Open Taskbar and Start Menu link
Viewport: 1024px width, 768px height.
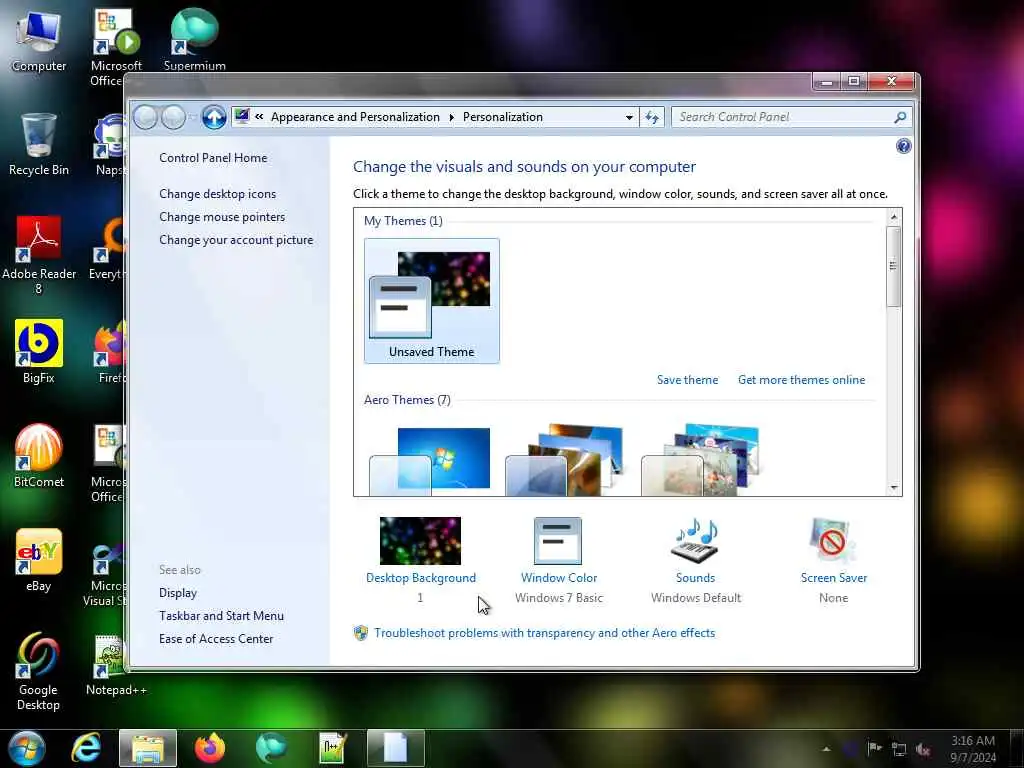(221, 616)
